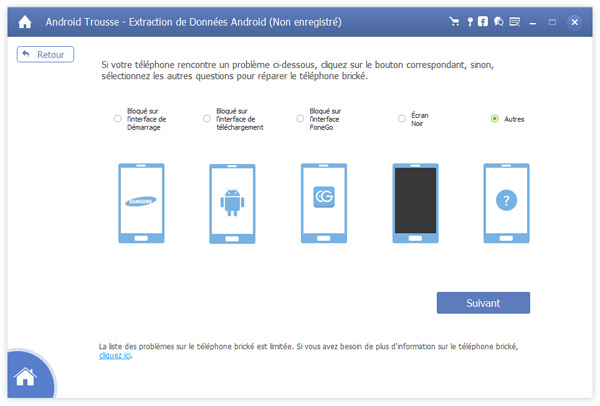Click the chat support bubble icon
This screenshot has width=600, height=406.
tap(498, 21)
